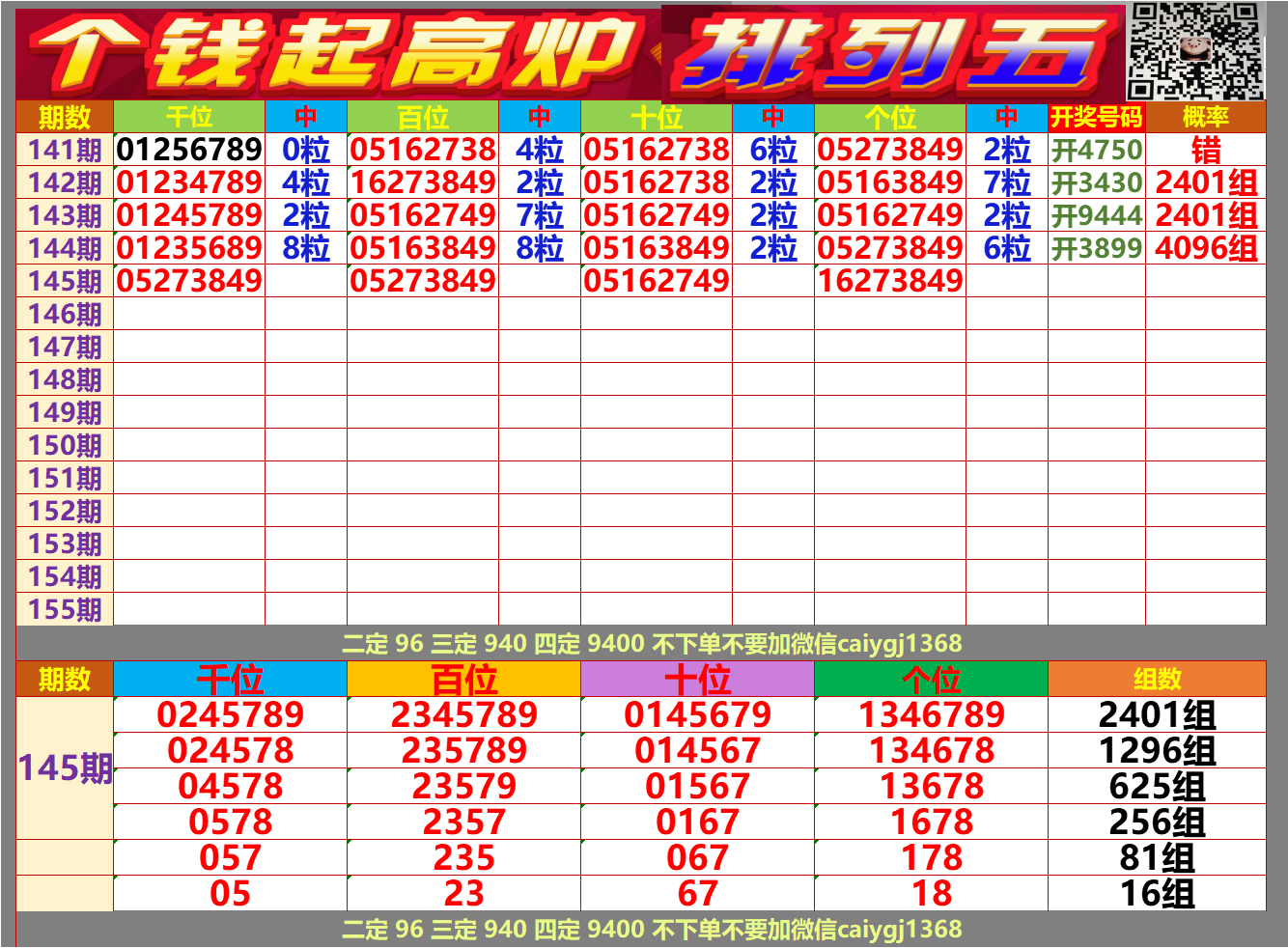The width and height of the screenshot is (1288, 948).
Task: Select the 01245789 cell
Action: 189,215
